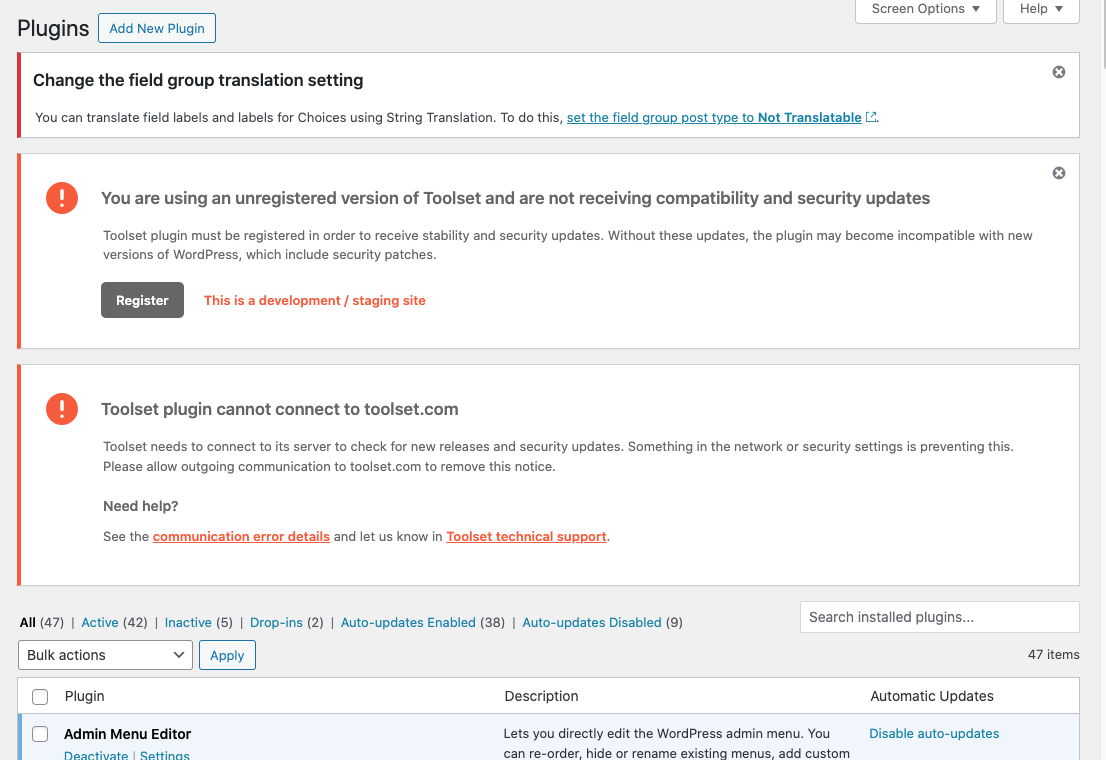1106x760 pixels.
Task: Click the unregistered Toolset warning exclamation icon
Action: click(62, 198)
